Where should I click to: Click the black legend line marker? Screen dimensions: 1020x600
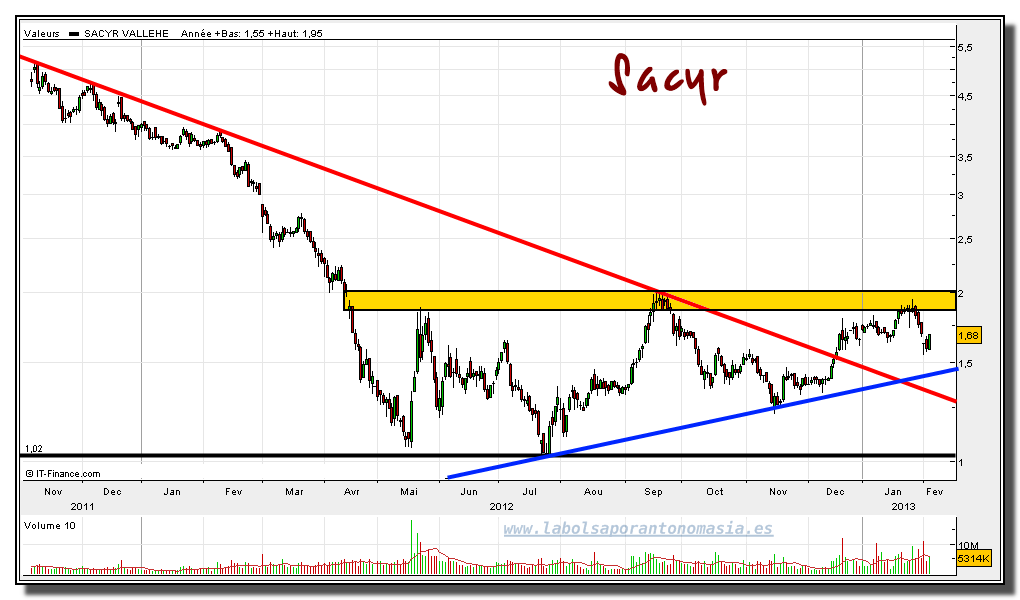point(78,33)
